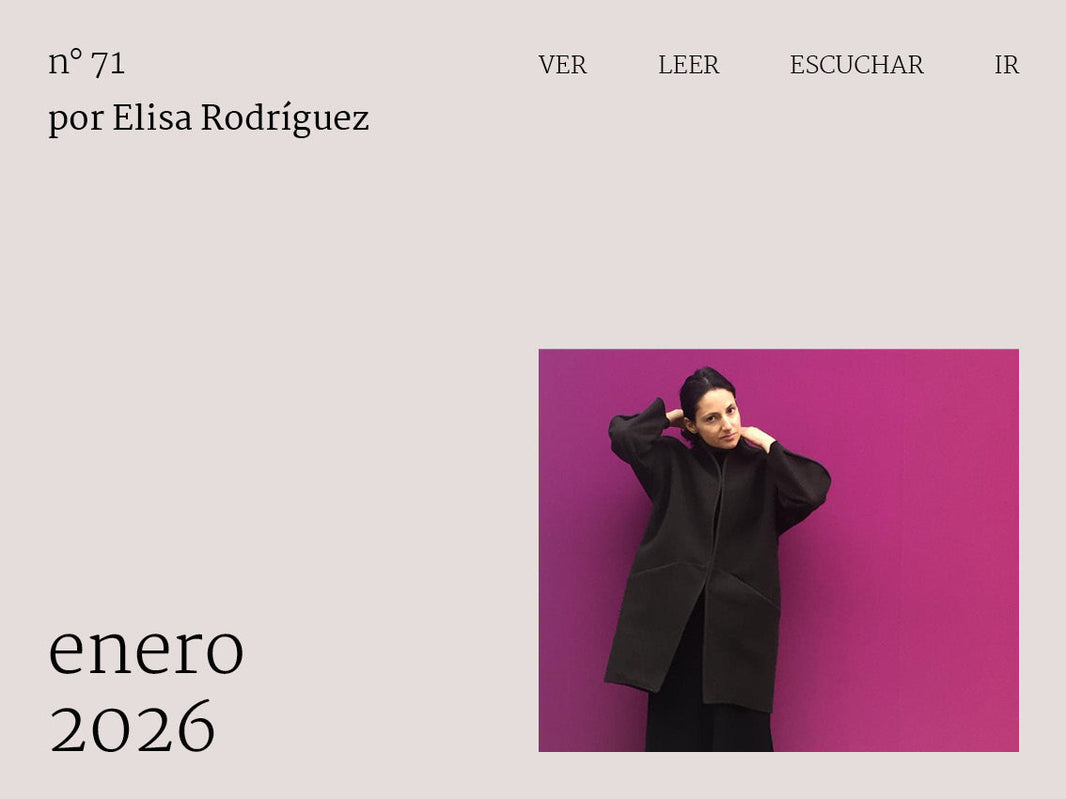The height and width of the screenshot is (799, 1066).
Task: Open the magenta portrait photo
Action: click(x=778, y=550)
